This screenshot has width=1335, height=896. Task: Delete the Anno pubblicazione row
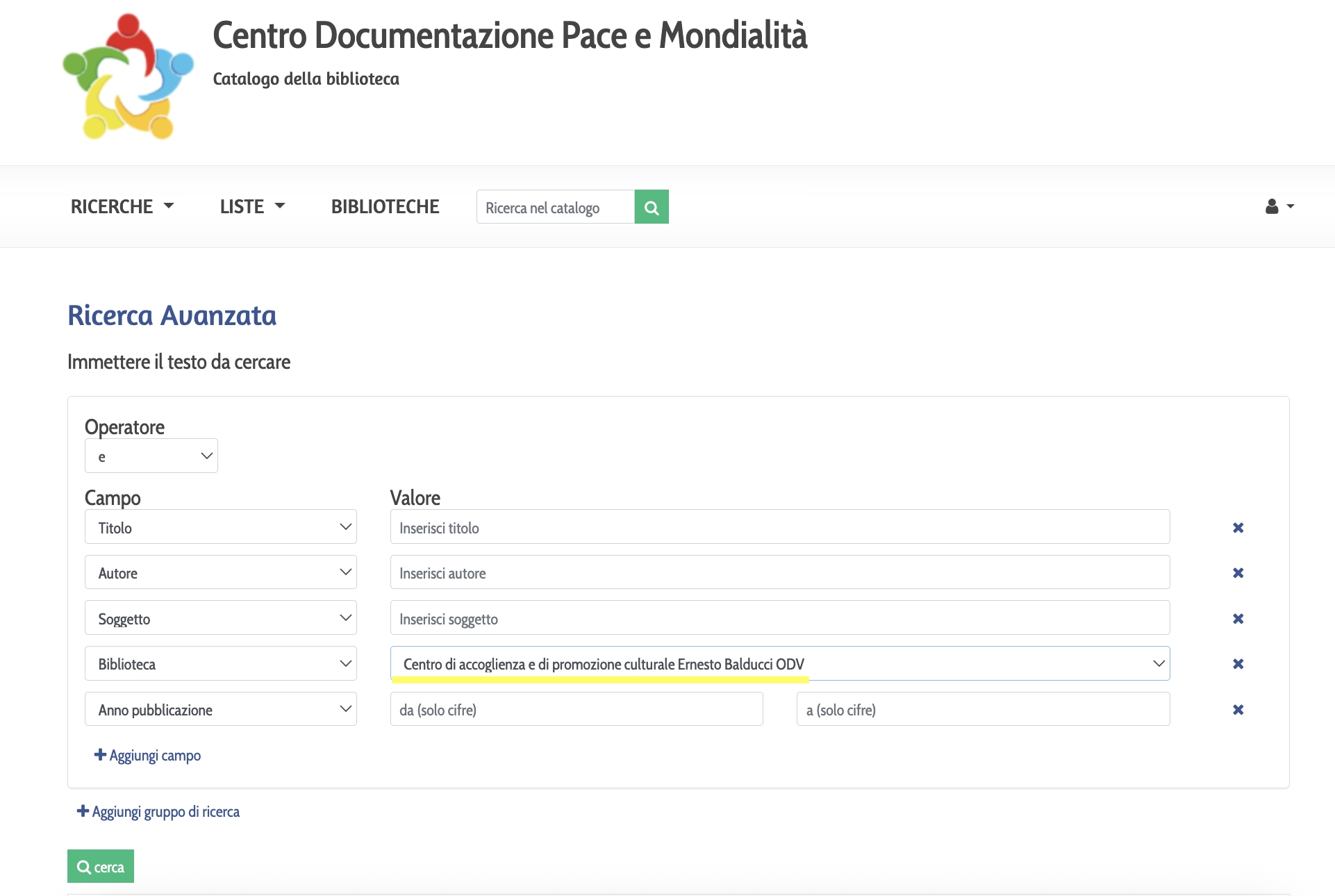[x=1238, y=710]
